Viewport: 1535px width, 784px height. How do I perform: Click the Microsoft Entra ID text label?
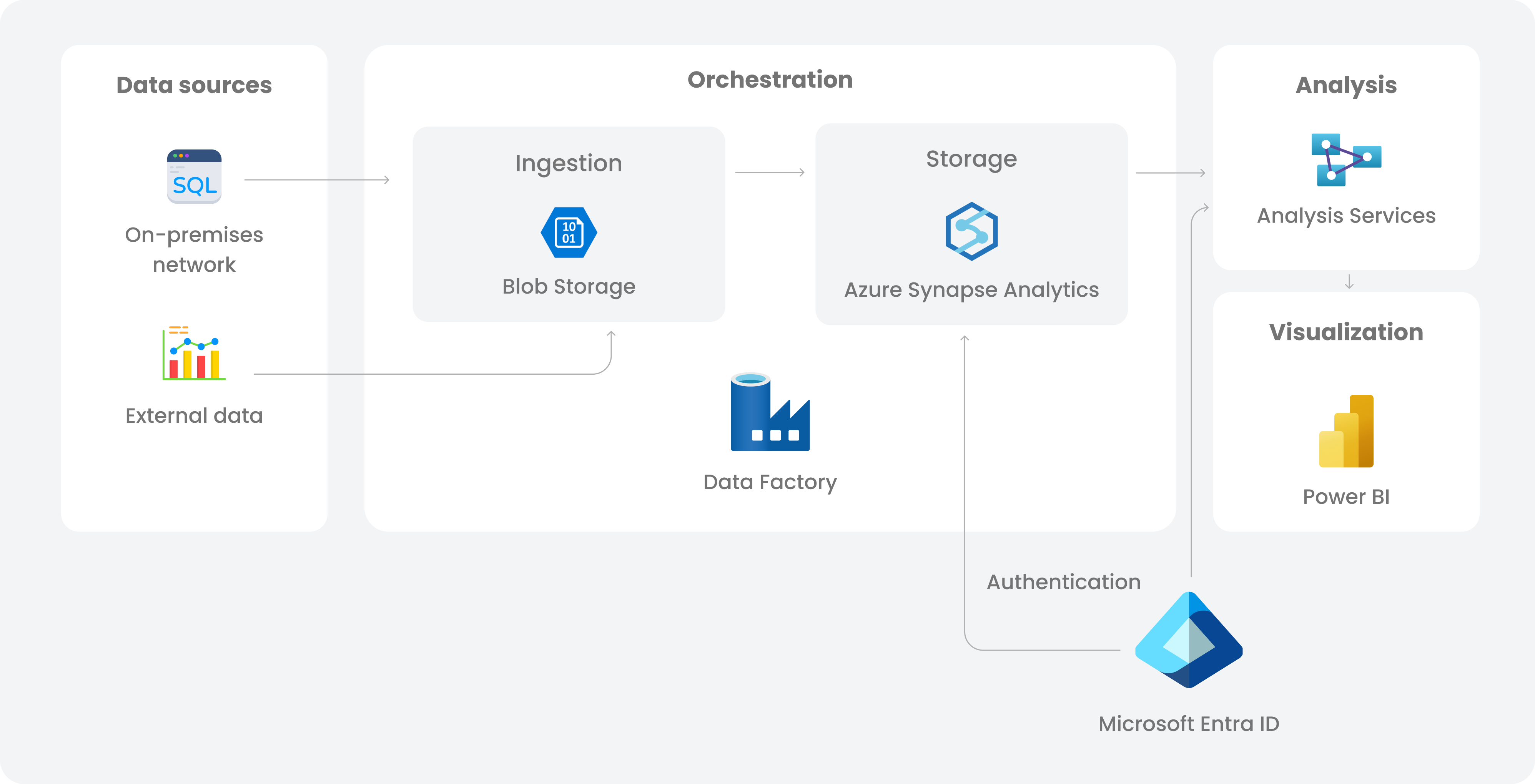coord(1189,724)
